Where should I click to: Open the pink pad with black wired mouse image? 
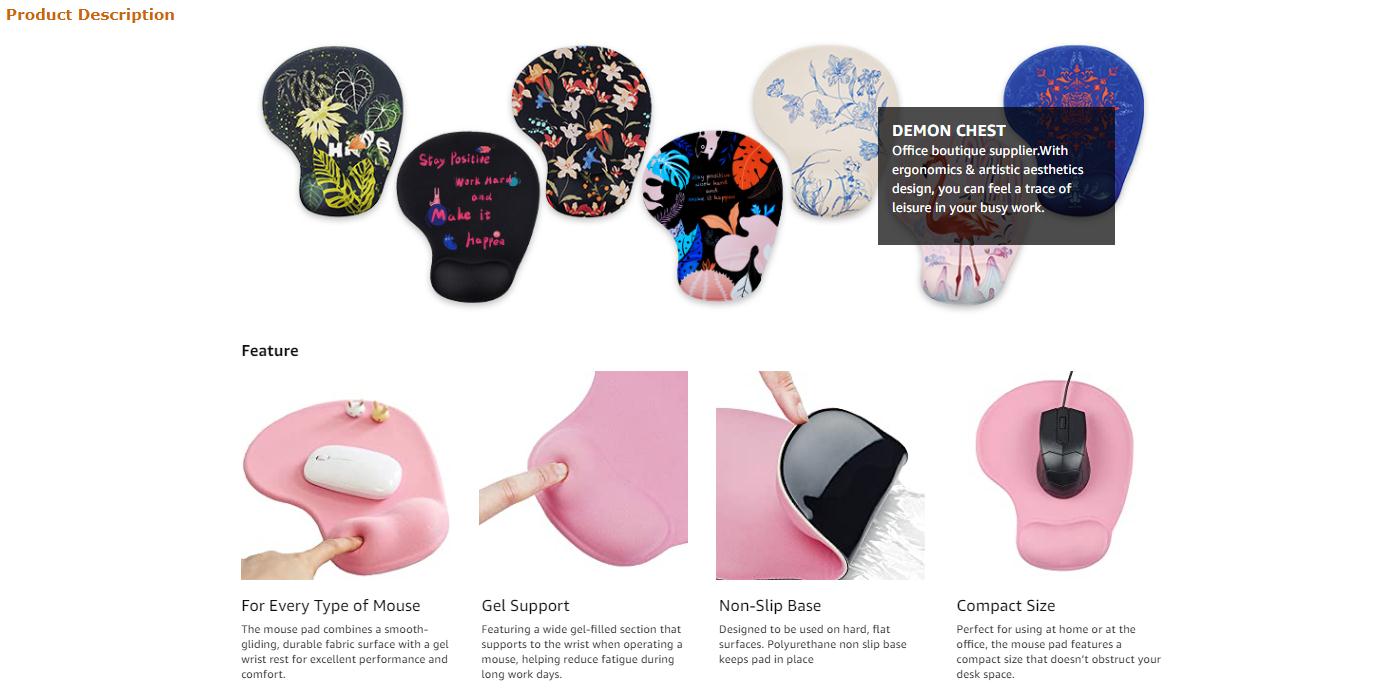(1059, 475)
